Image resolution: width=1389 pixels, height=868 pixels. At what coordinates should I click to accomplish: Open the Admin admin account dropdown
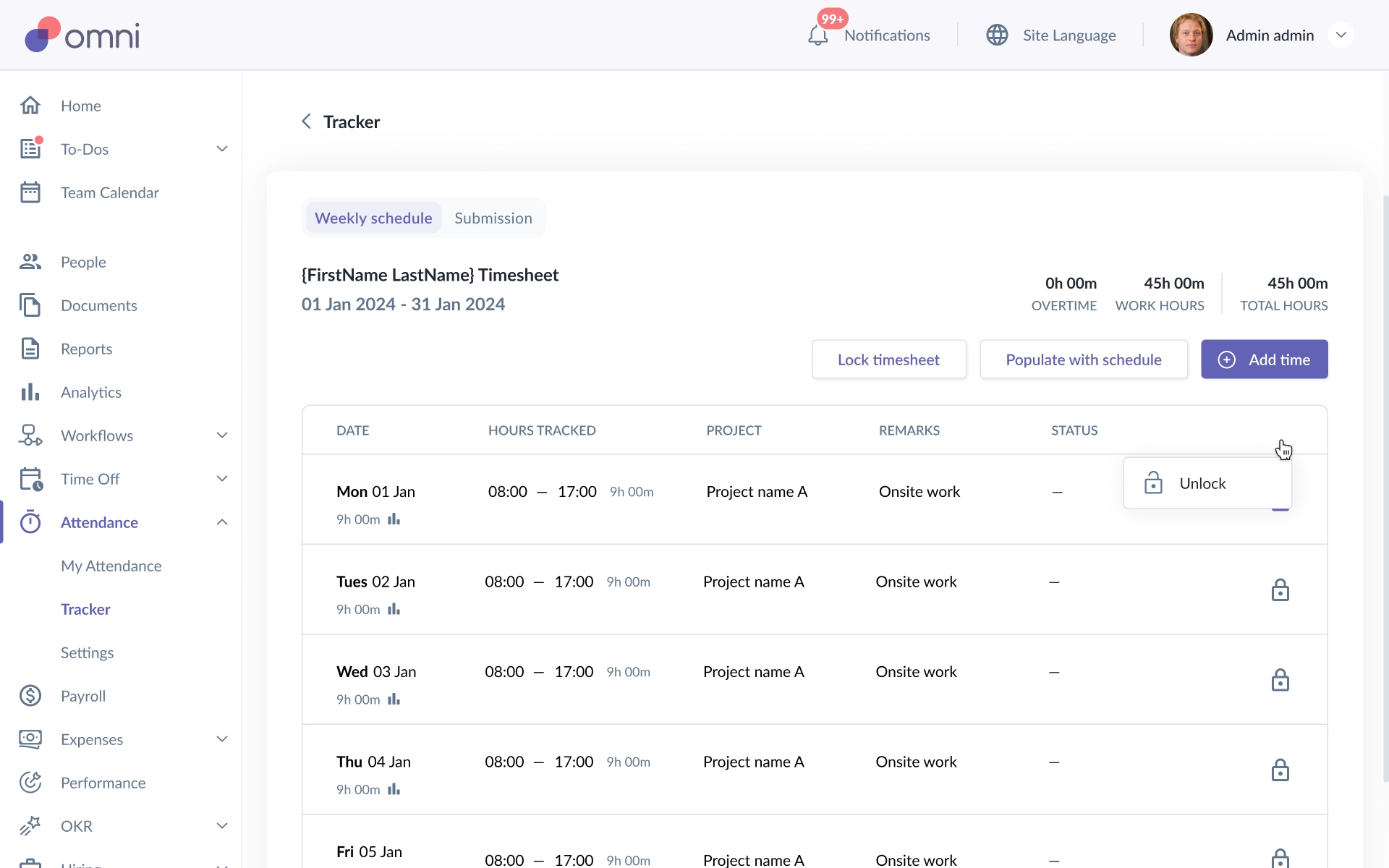[1341, 35]
